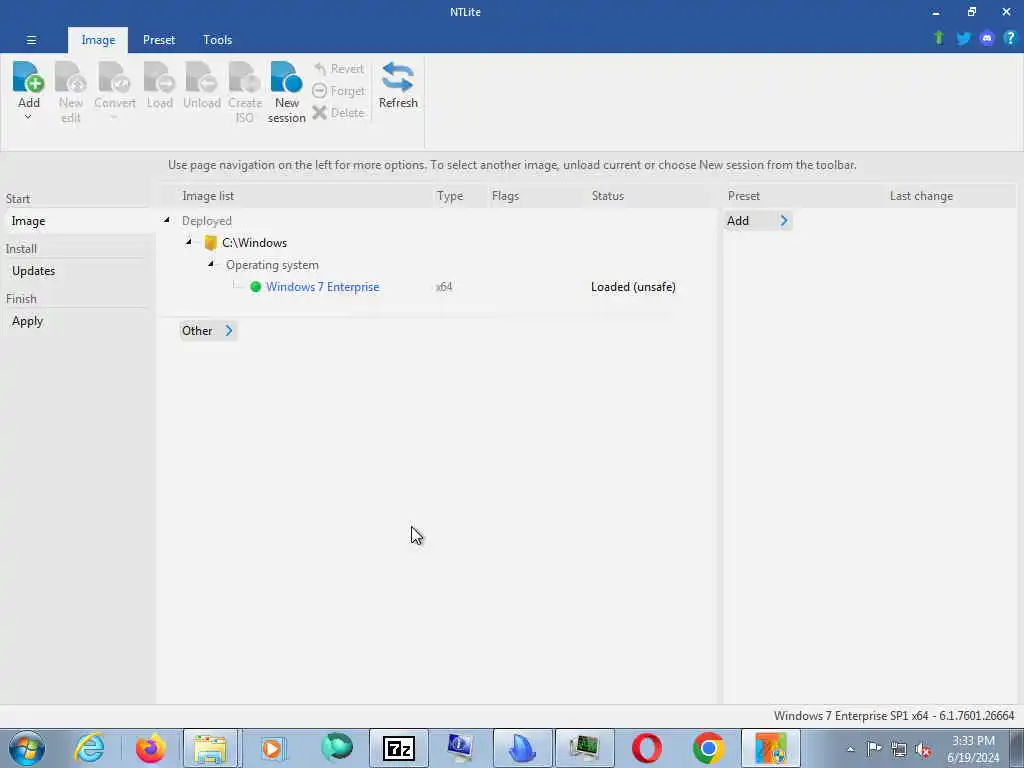Image resolution: width=1024 pixels, height=768 pixels.
Task: Launch Opera from taskbar
Action: [x=647, y=748]
